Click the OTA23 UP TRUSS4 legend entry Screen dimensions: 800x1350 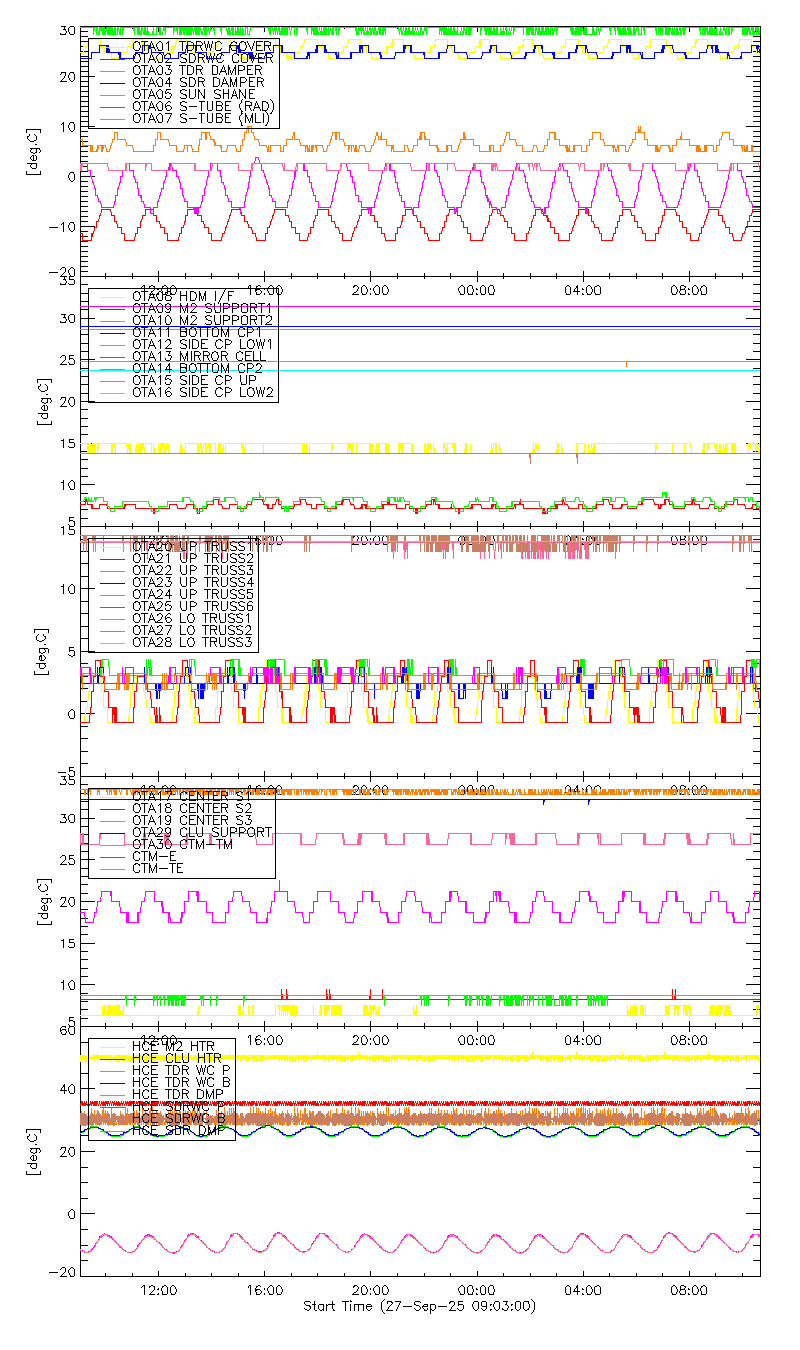[x=193, y=582]
